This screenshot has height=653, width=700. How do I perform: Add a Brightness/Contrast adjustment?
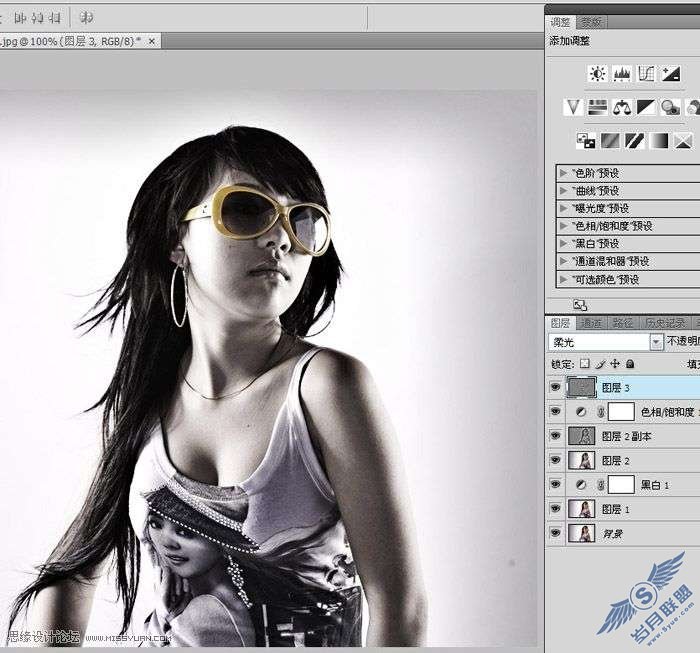597,73
